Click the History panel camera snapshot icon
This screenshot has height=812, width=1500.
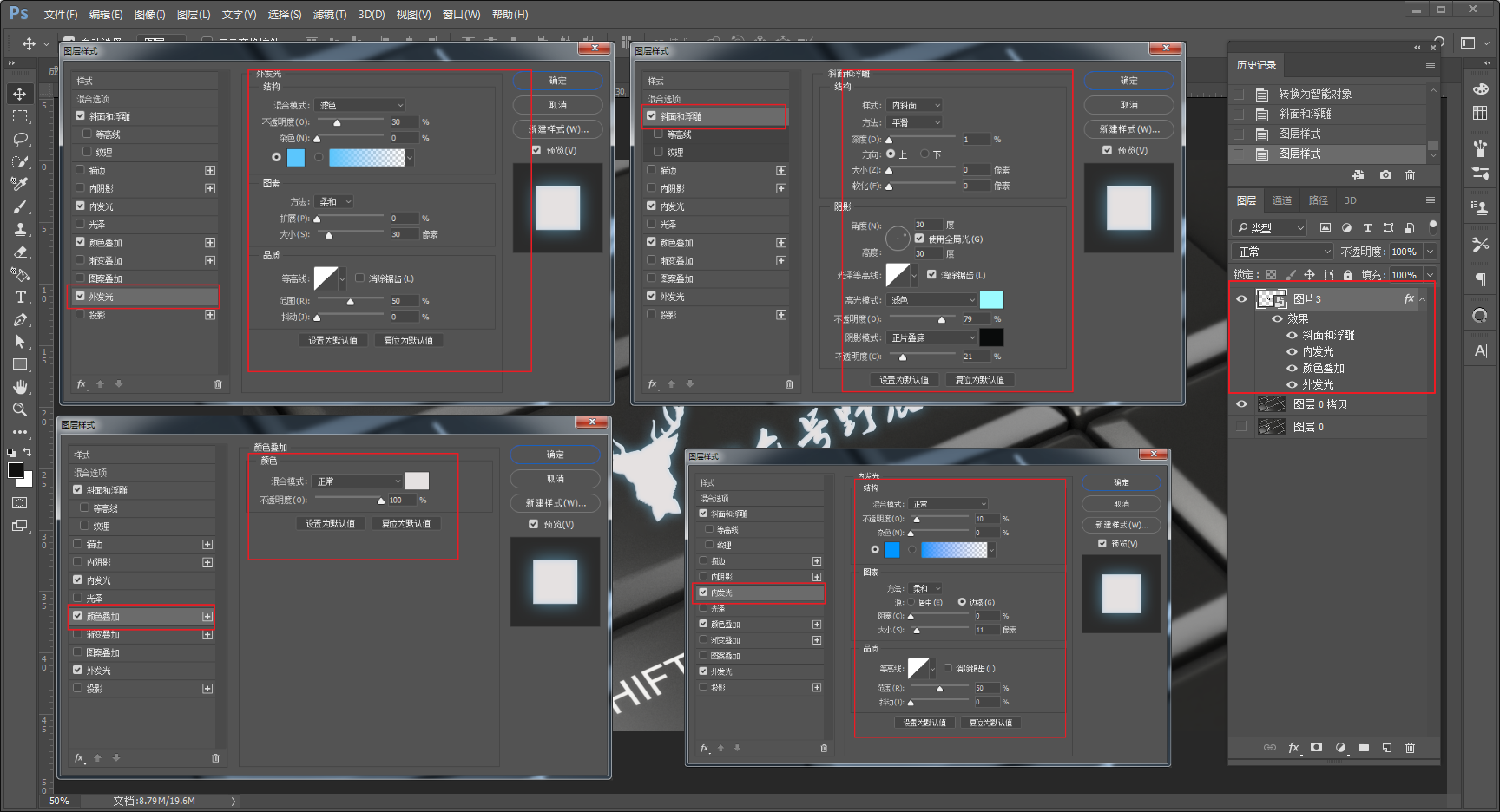tap(1385, 175)
